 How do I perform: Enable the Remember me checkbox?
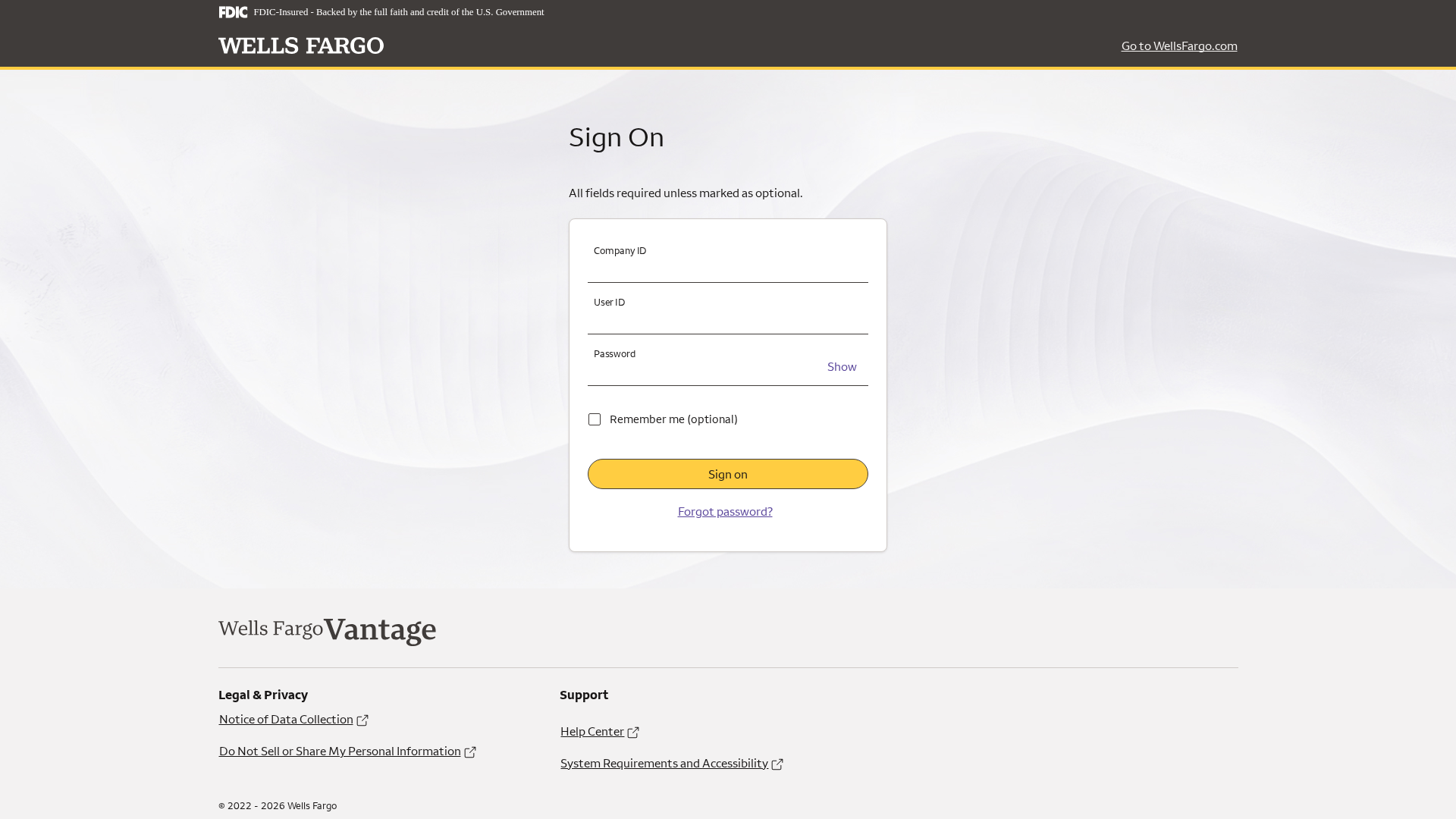click(595, 419)
